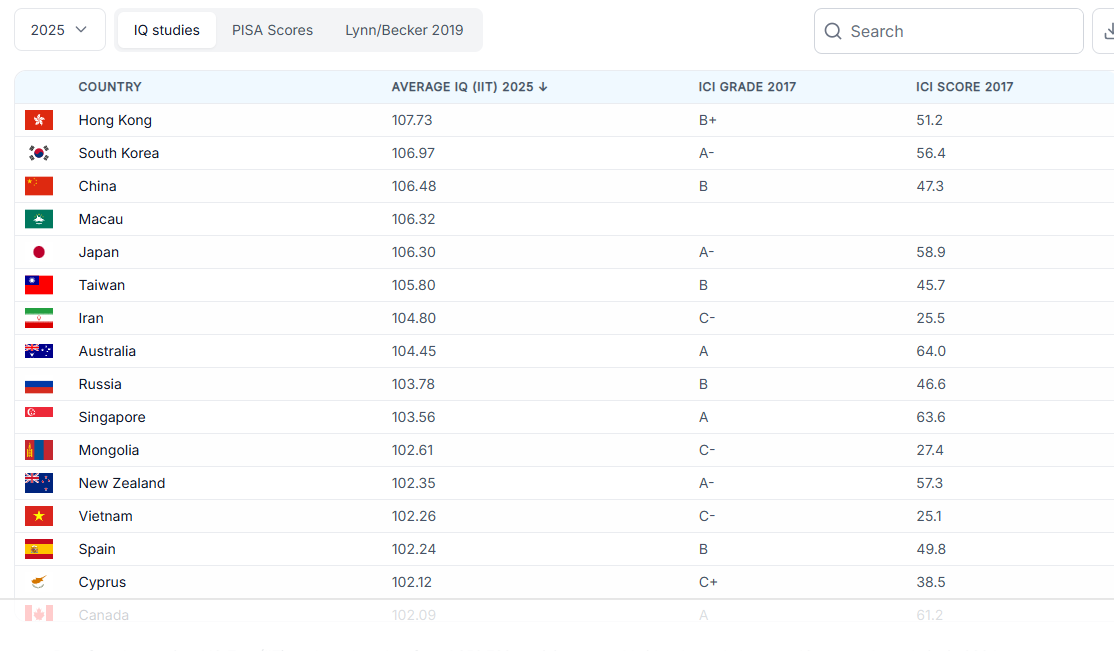The height and width of the screenshot is (651, 1114).
Task: Click the country name Hong Kong
Action: tap(115, 120)
